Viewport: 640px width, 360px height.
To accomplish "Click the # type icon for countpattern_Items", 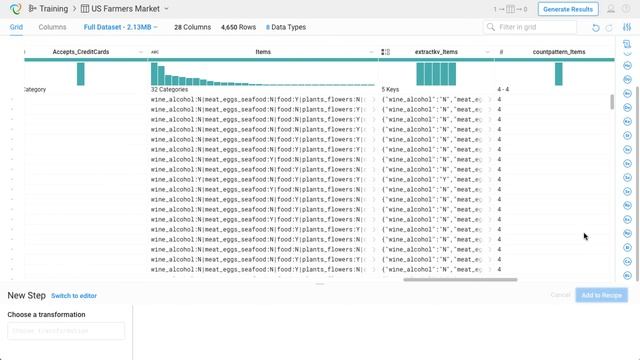I will pos(501,52).
